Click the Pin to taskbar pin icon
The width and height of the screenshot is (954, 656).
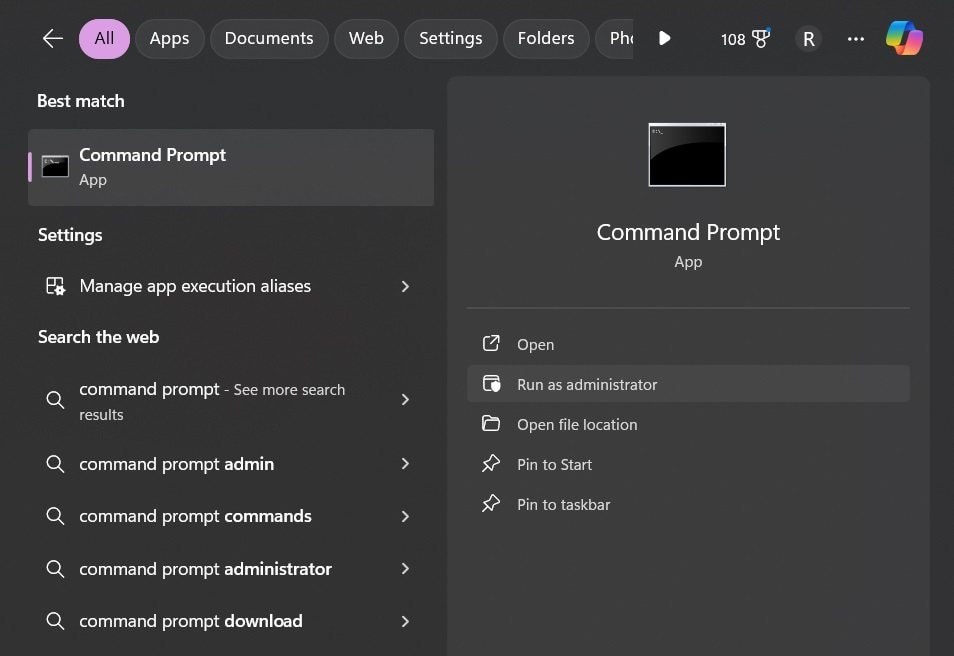click(x=491, y=504)
